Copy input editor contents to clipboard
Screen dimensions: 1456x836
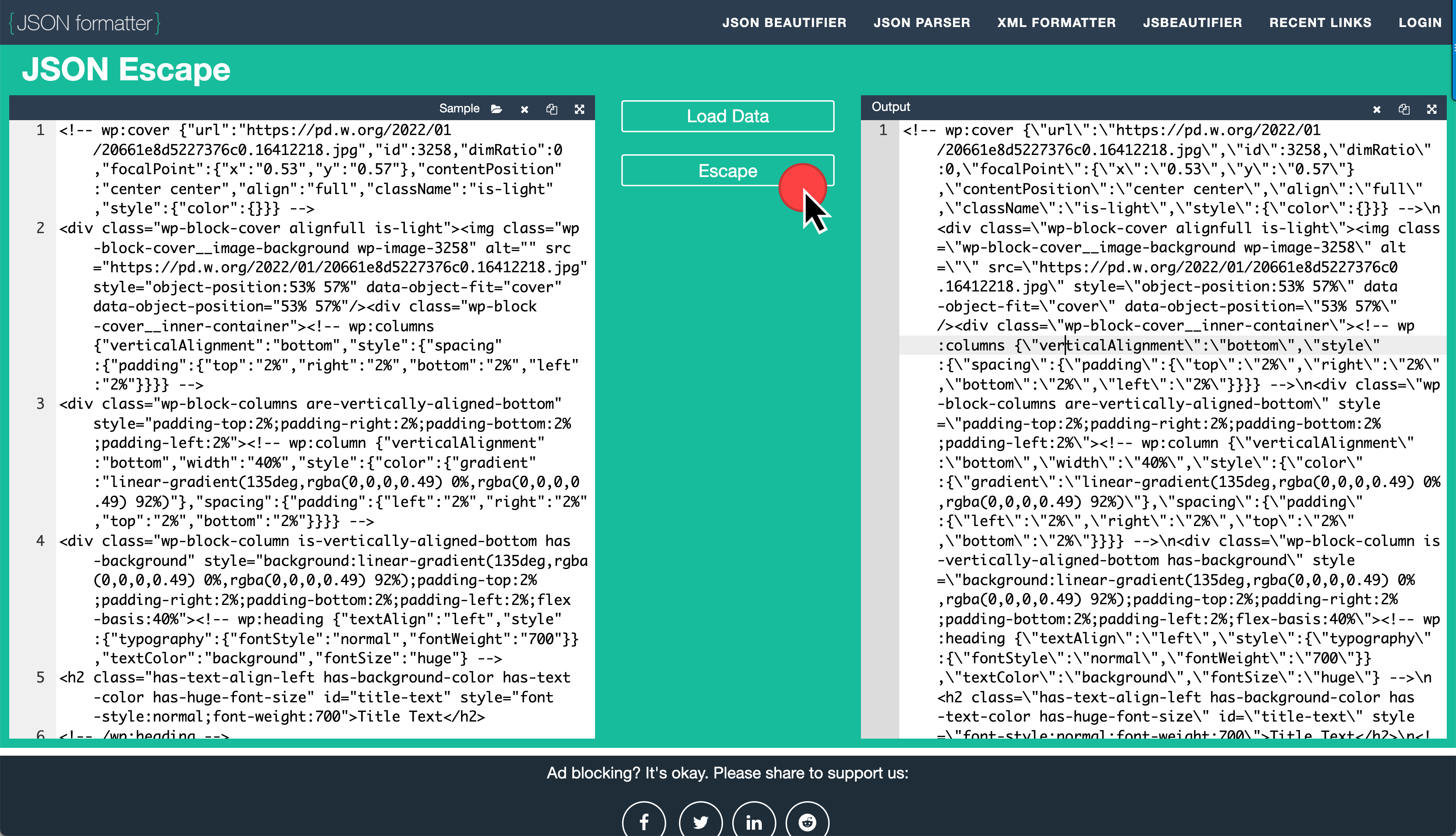tap(552, 109)
